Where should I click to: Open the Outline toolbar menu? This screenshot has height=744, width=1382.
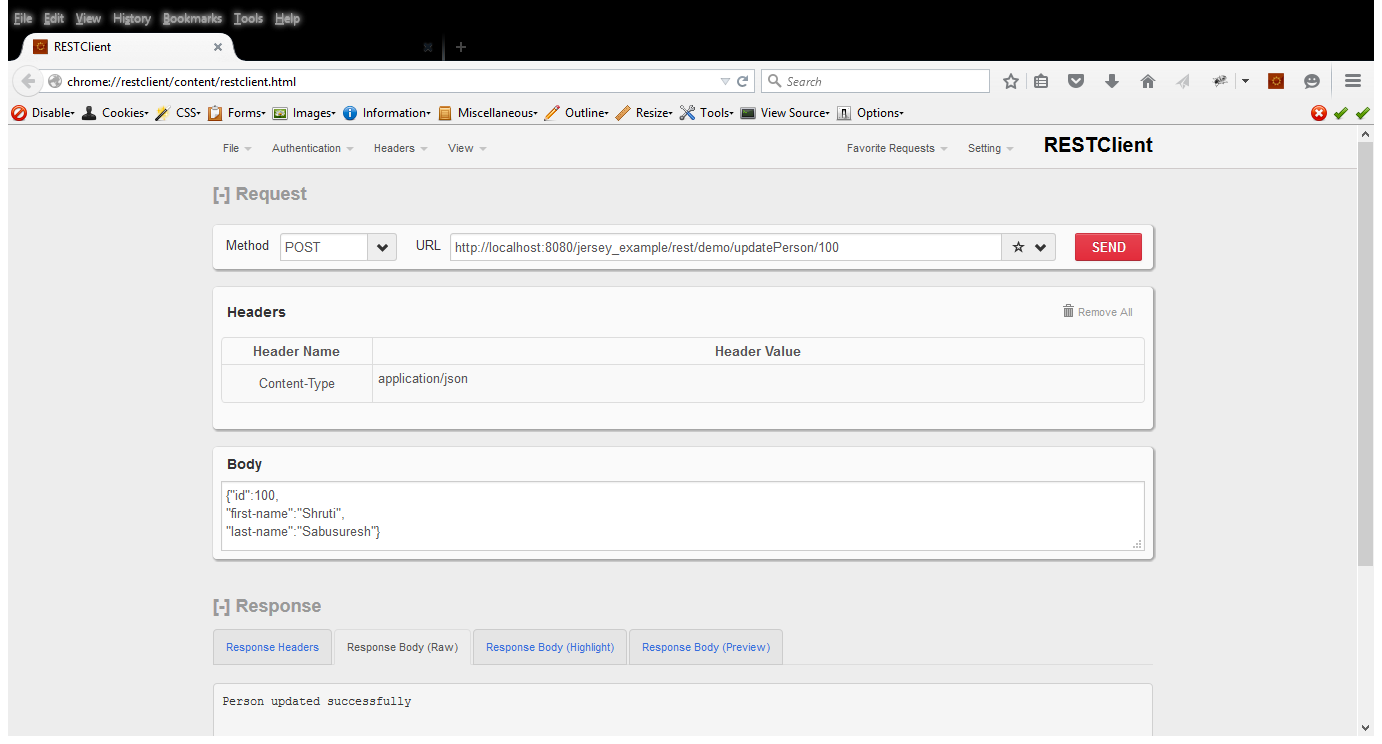[x=577, y=113]
